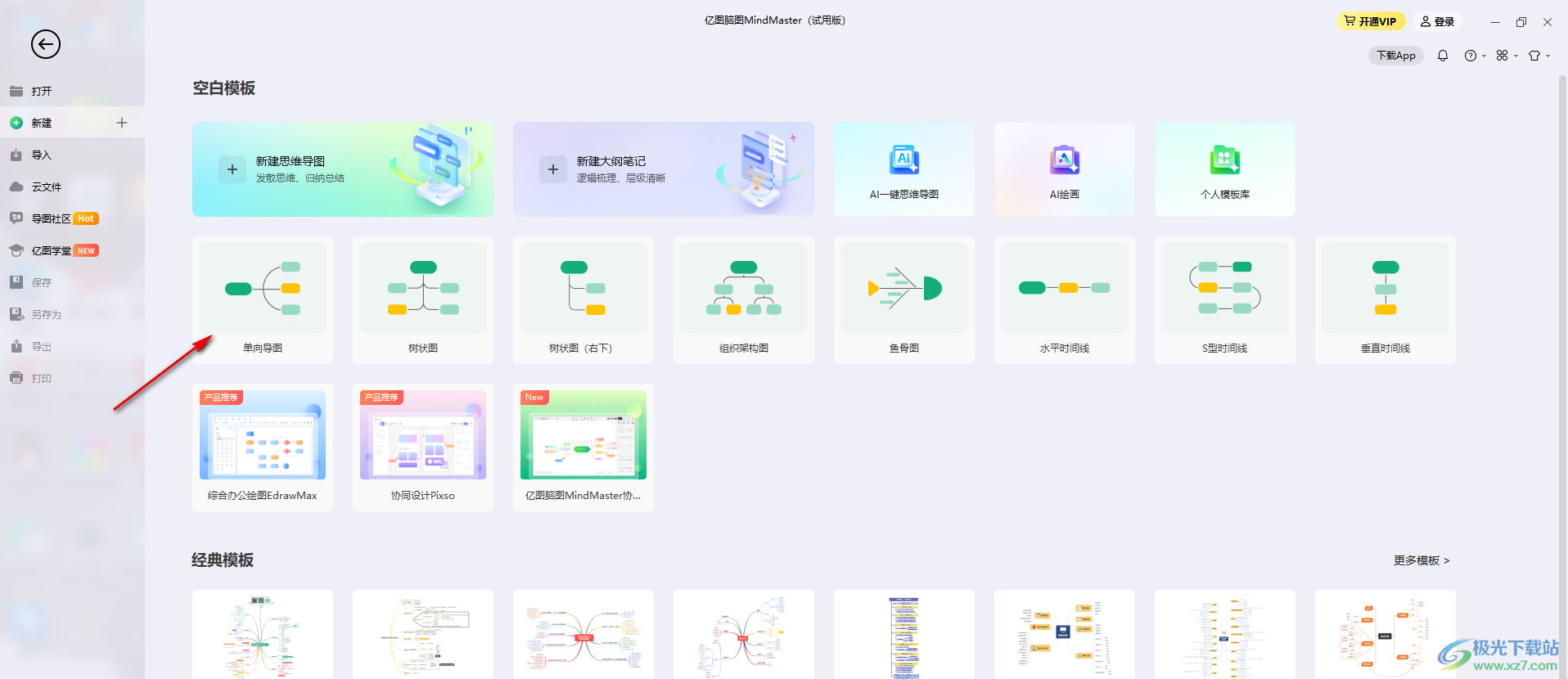Click the back arrow circle icon

(x=46, y=44)
